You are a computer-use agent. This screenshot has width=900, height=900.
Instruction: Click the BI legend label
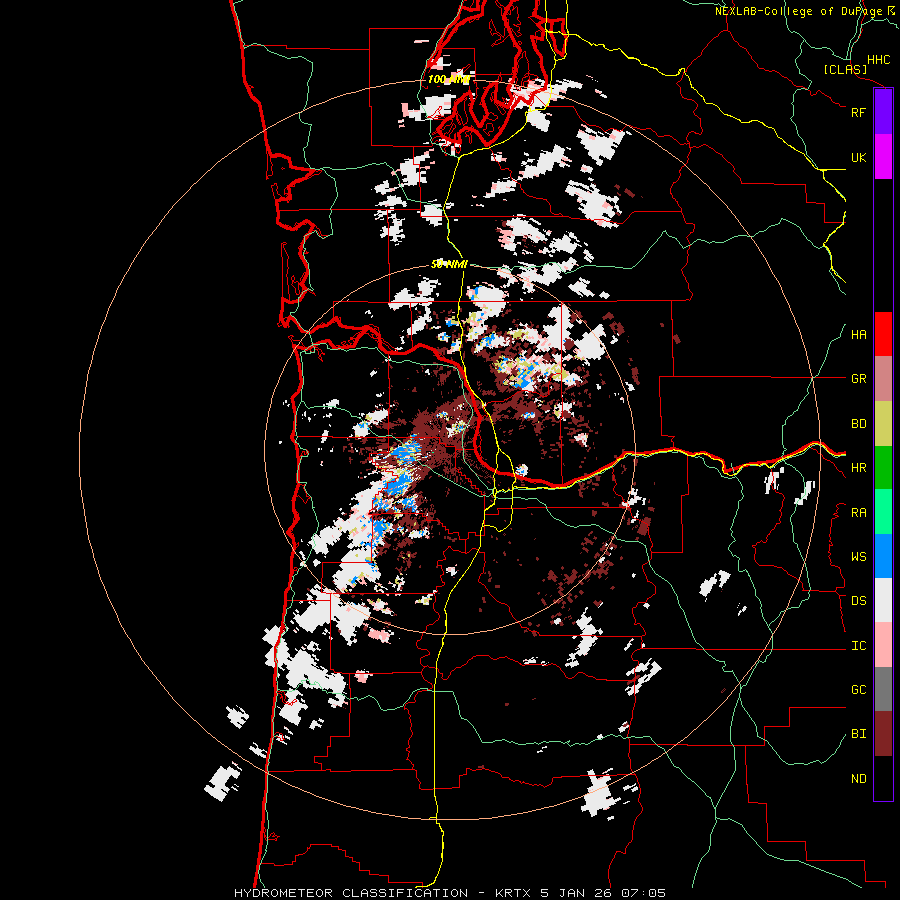[x=858, y=734]
